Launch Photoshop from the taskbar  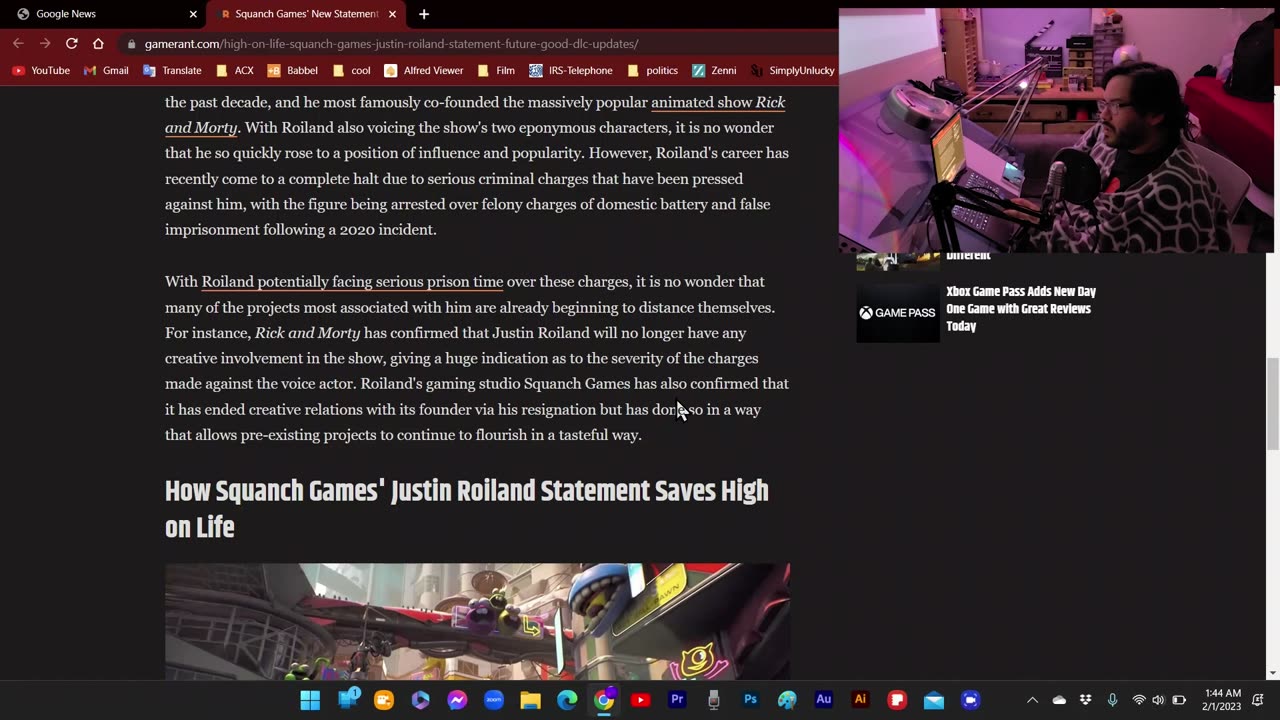[x=750, y=700]
